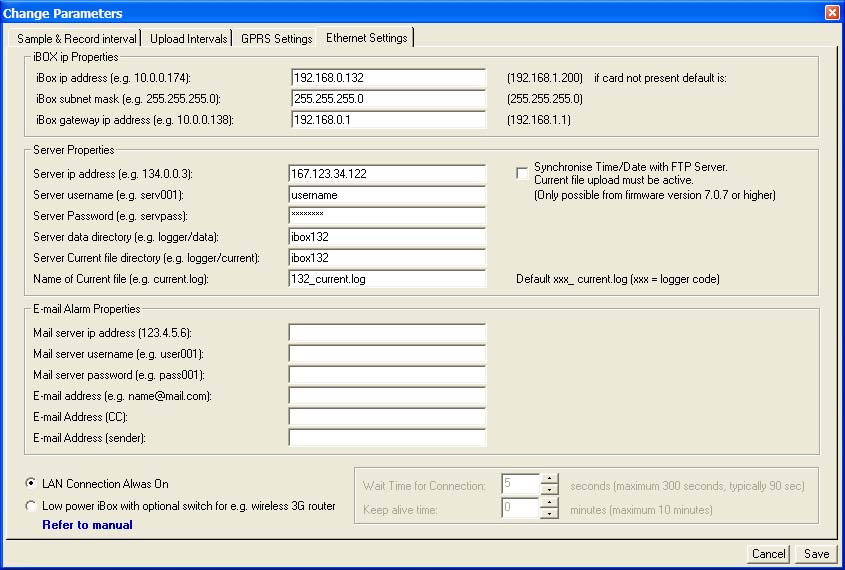
Task: Switch to Sample & Record interval tab
Action: [x=77, y=39]
